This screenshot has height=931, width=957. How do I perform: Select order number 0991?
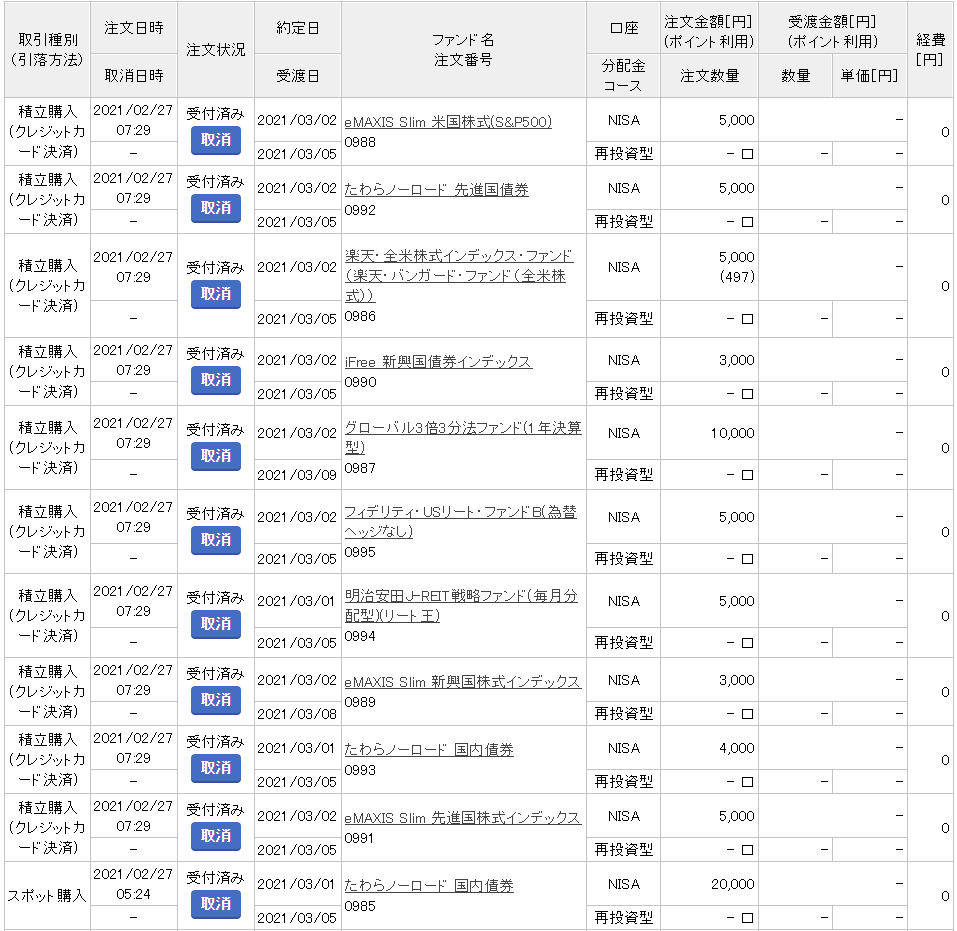360,838
